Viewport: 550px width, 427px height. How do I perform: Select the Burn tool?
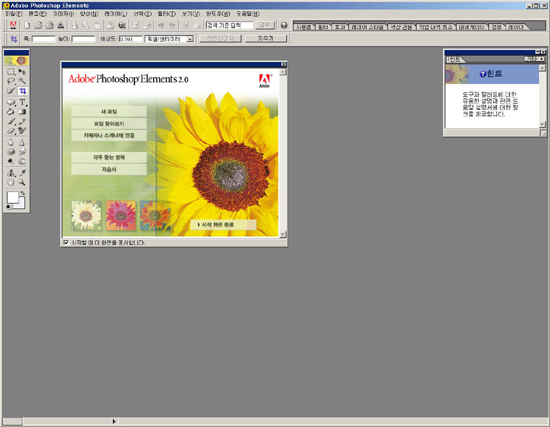(22, 161)
